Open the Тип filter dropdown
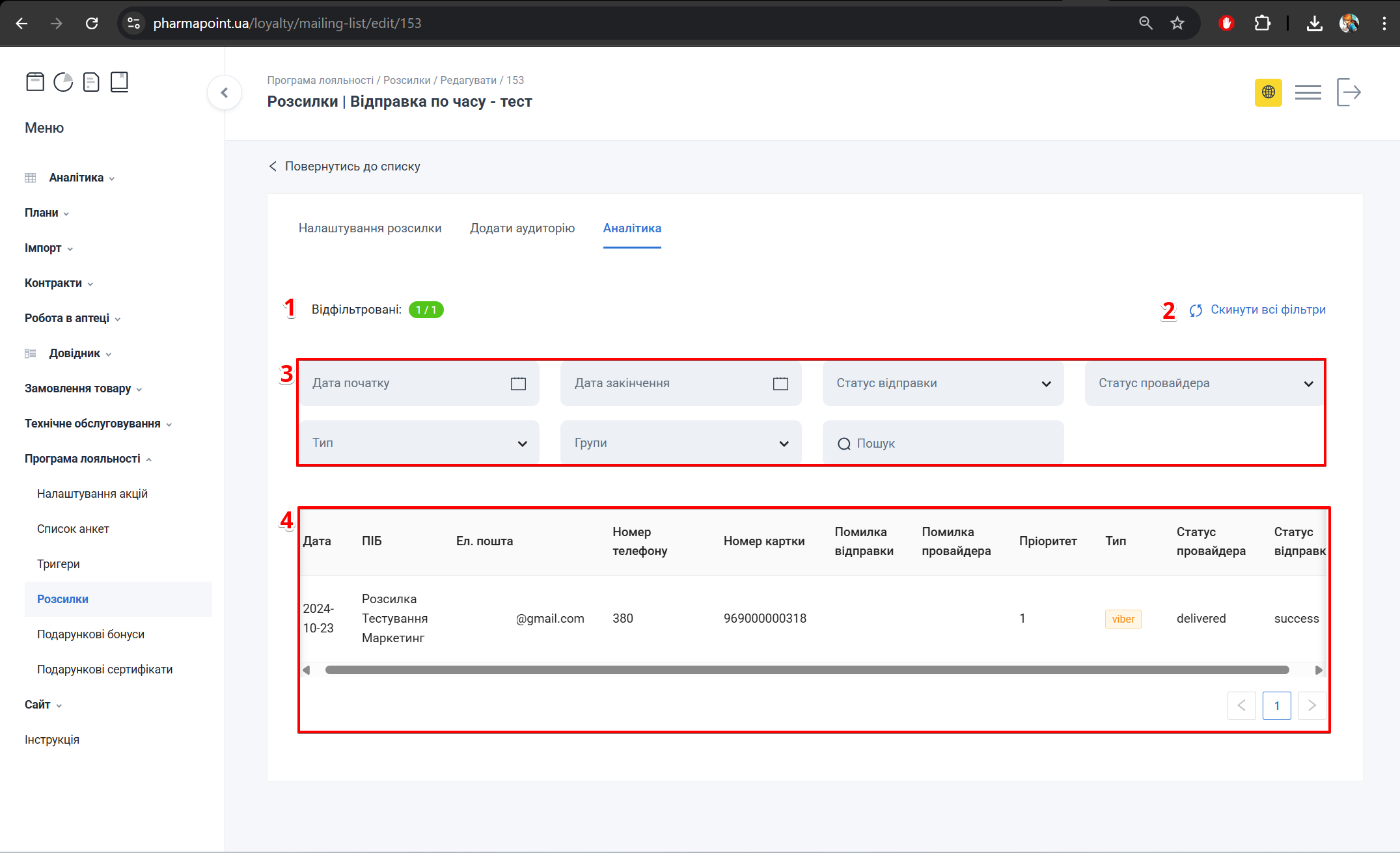The height and width of the screenshot is (853, 1400). click(x=419, y=443)
